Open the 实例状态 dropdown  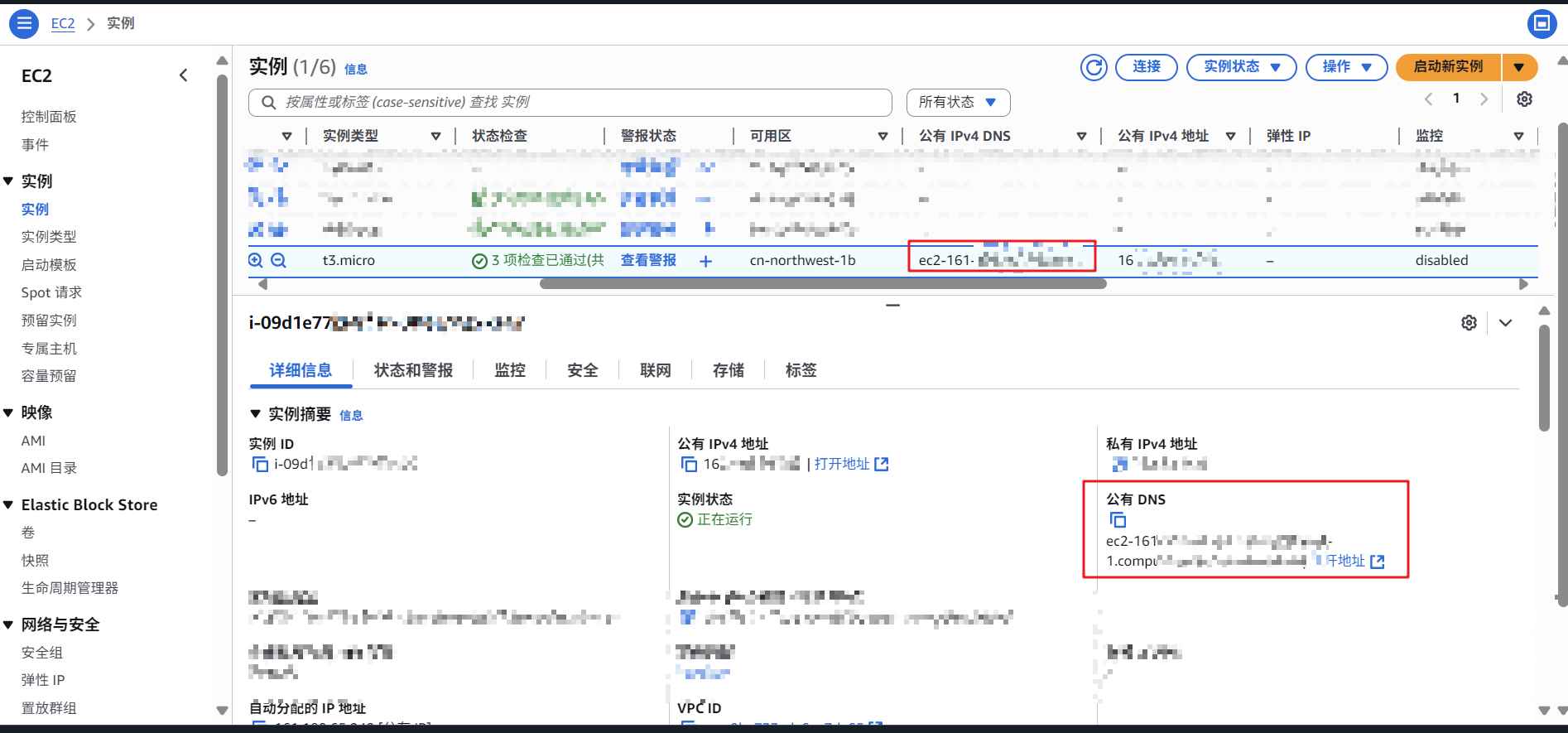tap(1241, 67)
